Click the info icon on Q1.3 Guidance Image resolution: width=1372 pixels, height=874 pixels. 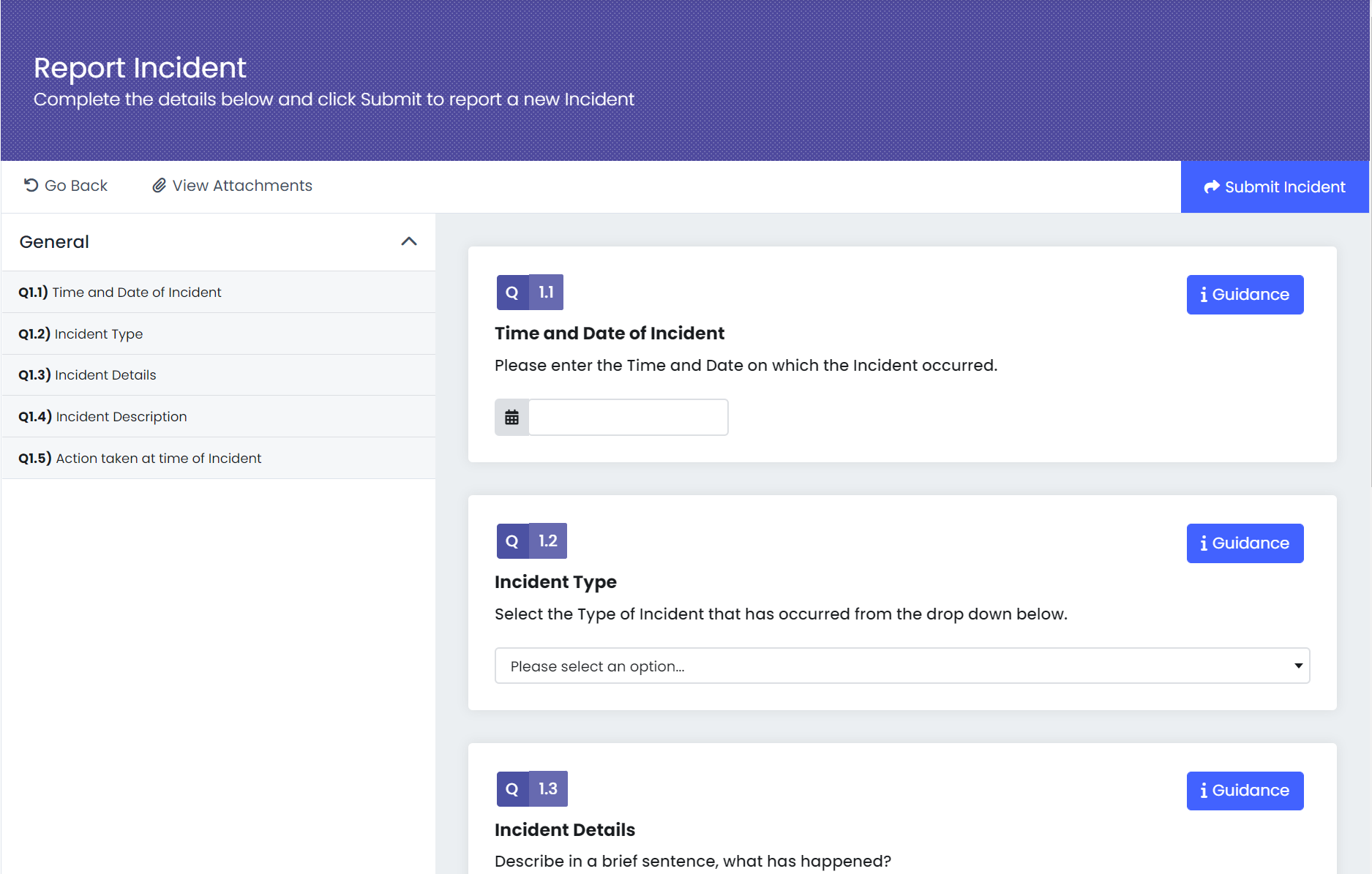(x=1204, y=791)
